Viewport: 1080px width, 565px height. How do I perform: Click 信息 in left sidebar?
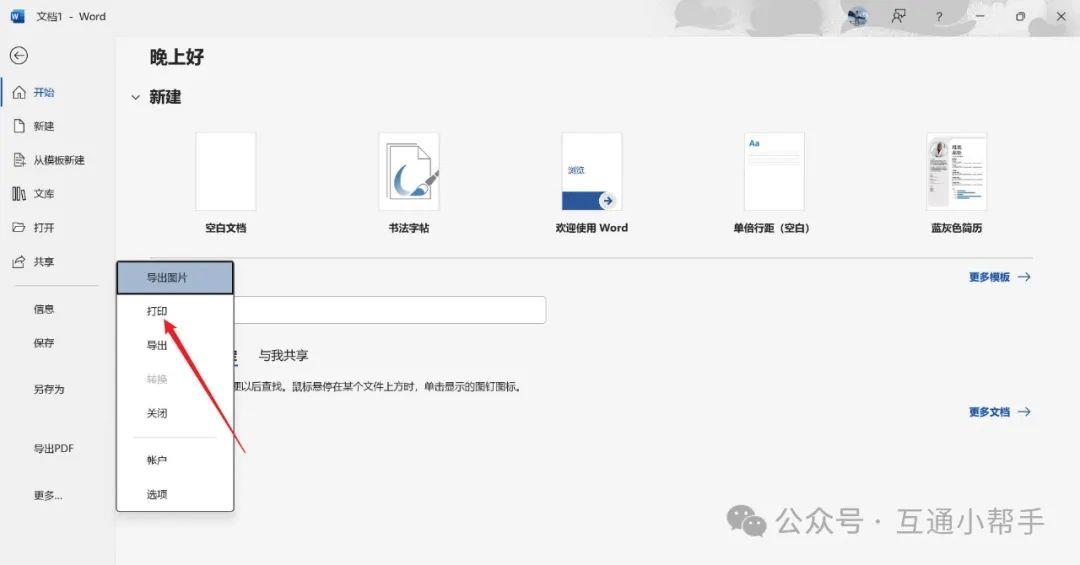coord(44,309)
